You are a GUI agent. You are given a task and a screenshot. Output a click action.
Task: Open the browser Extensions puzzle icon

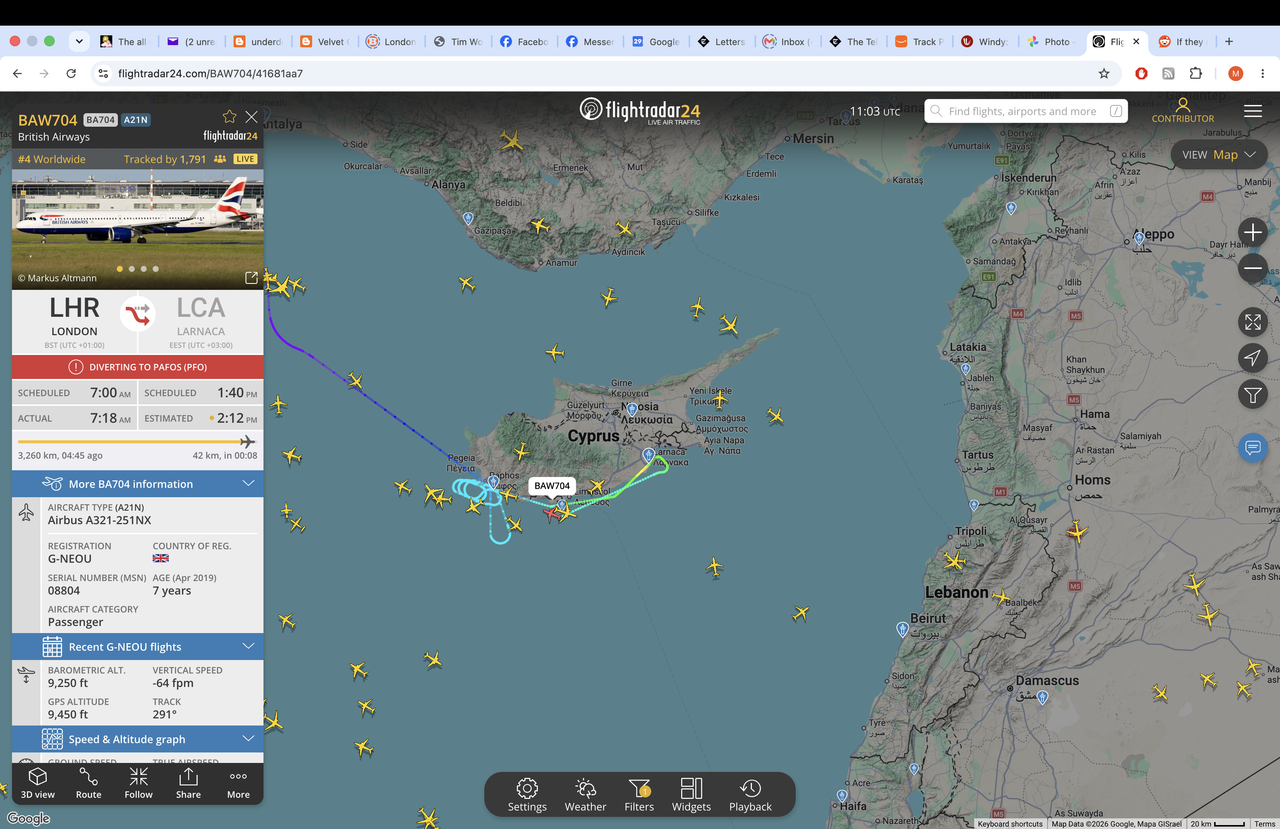1196,73
